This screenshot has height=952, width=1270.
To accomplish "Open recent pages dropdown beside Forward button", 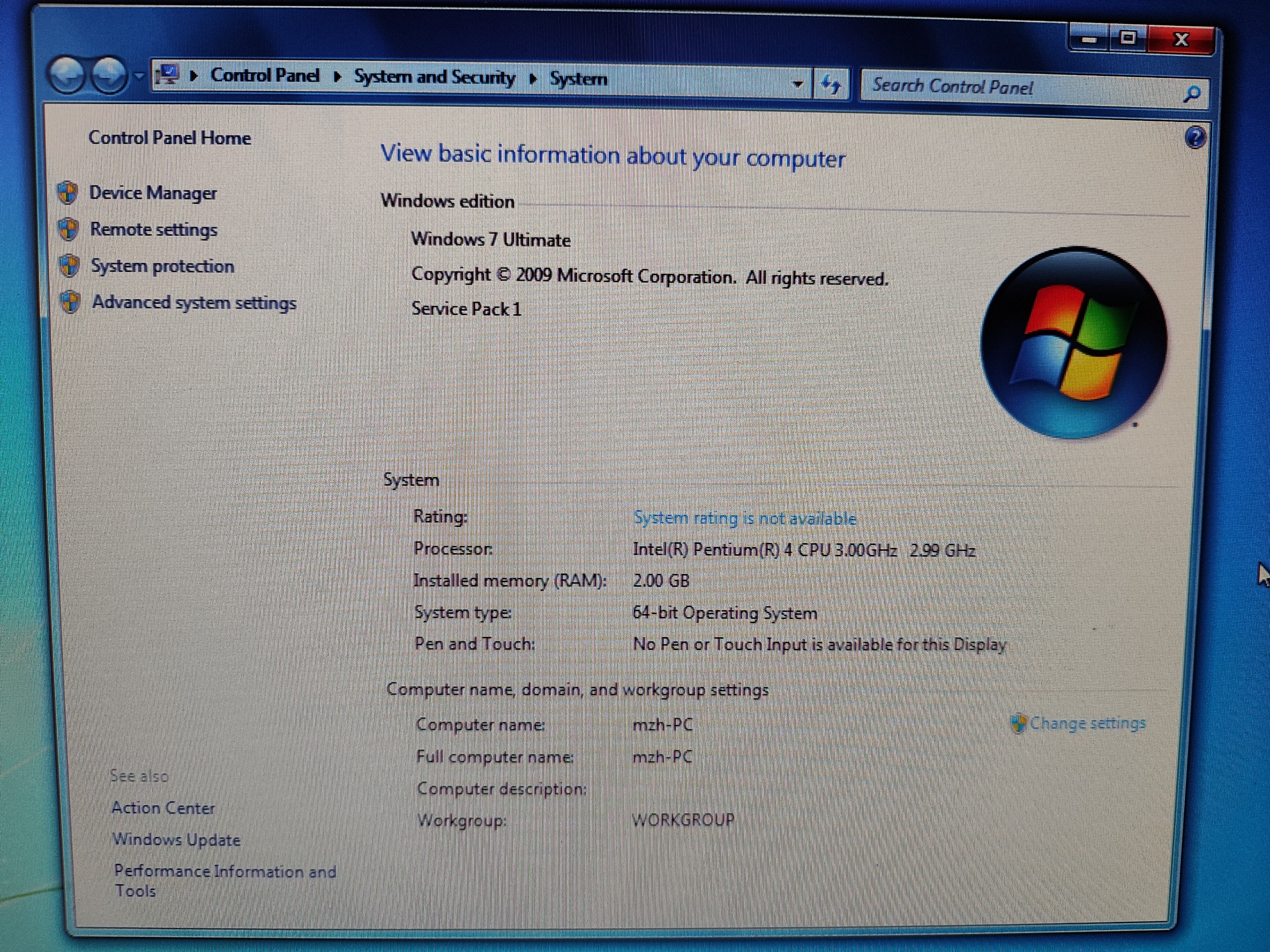I will tap(139, 75).
